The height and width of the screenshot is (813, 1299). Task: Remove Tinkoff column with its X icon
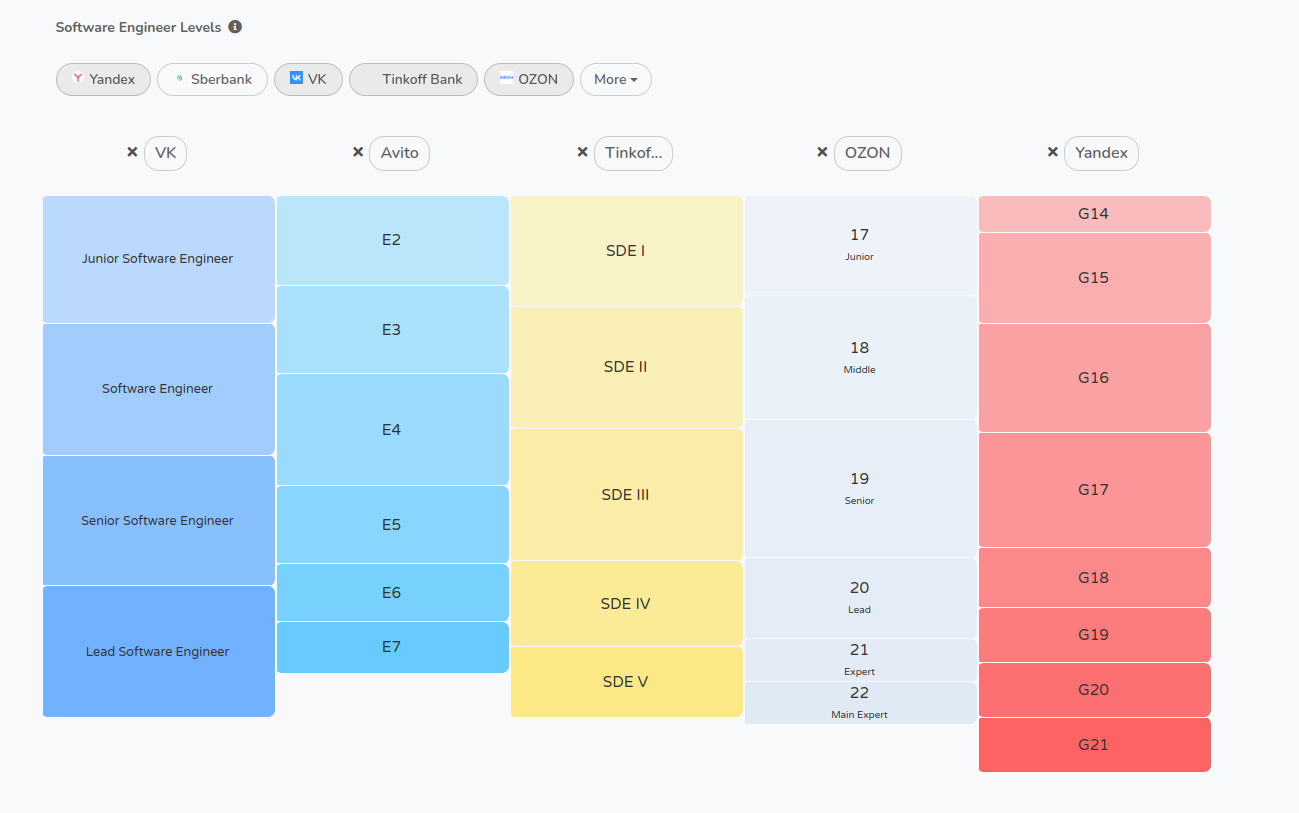[x=583, y=152]
